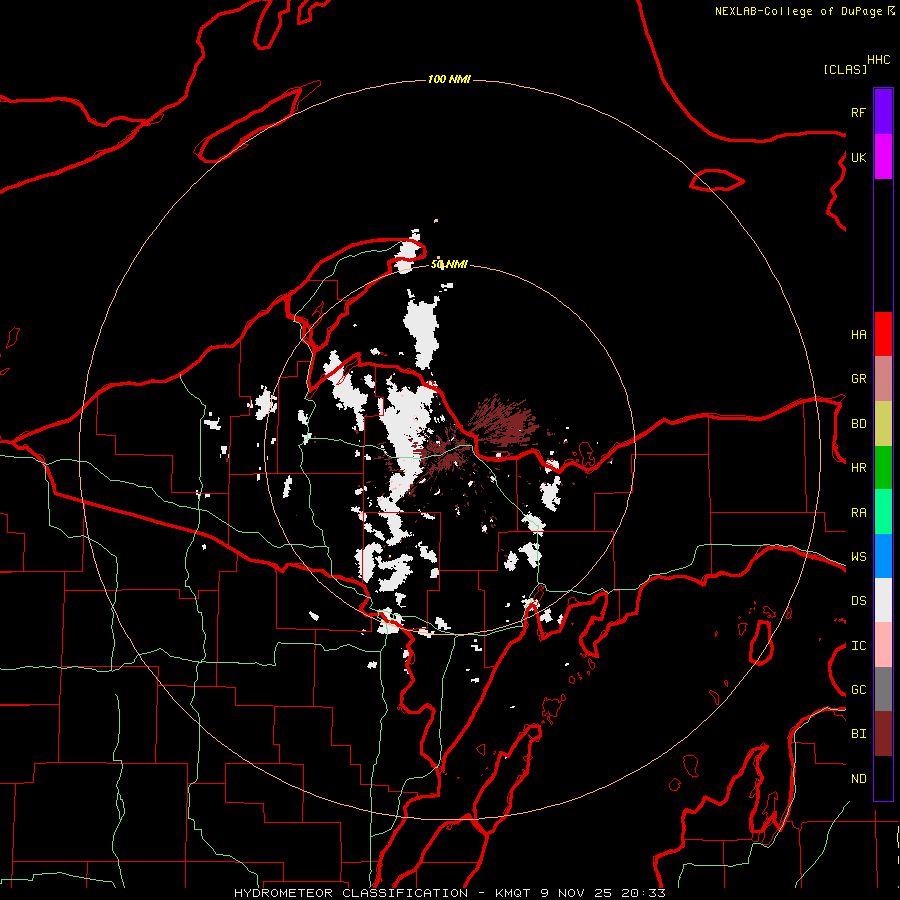The width and height of the screenshot is (900, 900).
Task: Click the '[CLAS]' units label
Action: coord(845,69)
